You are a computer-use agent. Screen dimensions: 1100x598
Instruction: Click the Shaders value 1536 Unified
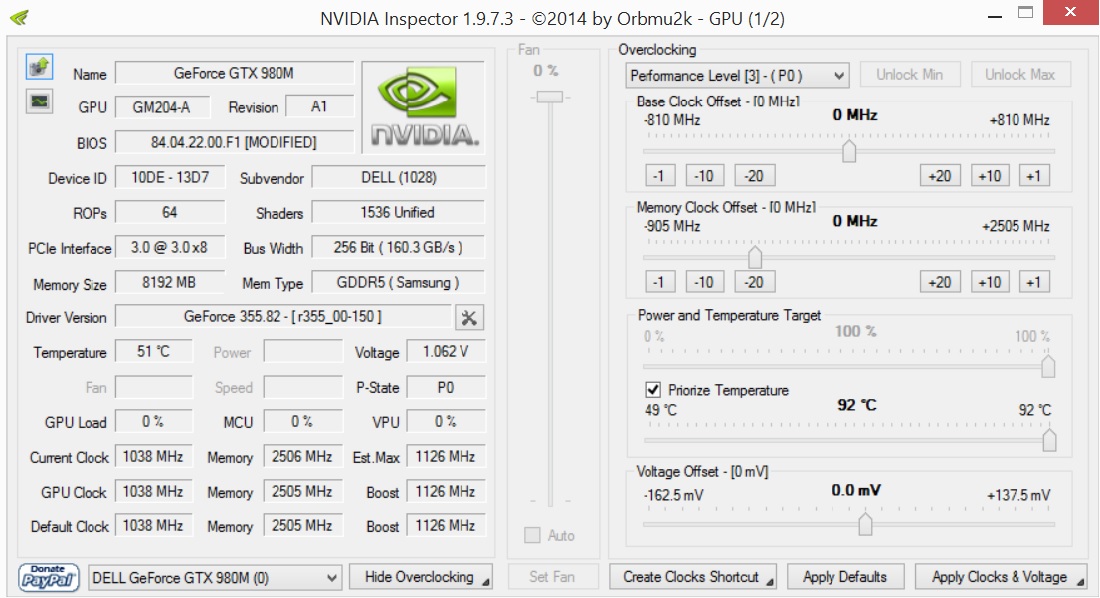pos(398,212)
